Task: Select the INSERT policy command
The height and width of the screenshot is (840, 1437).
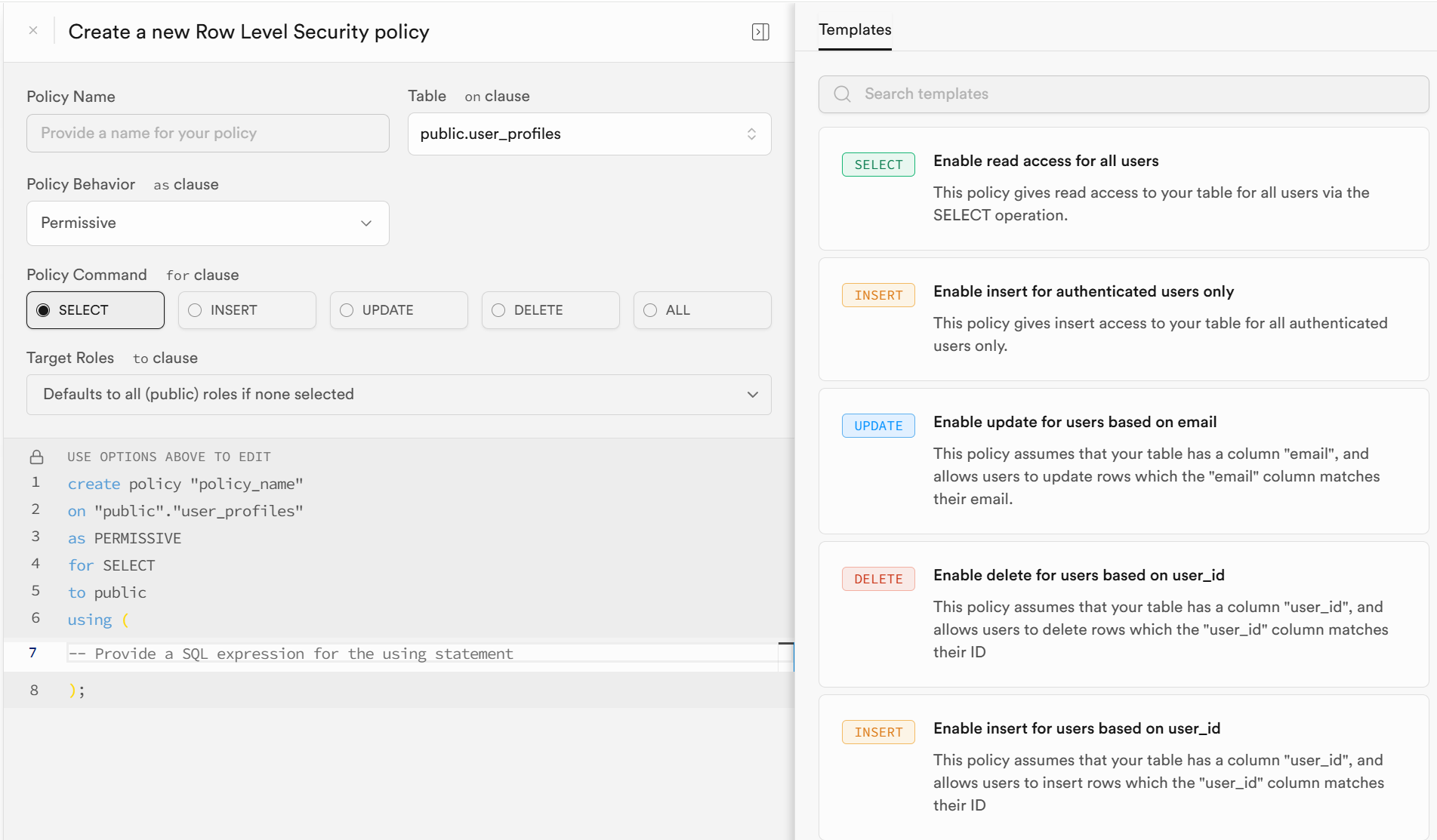Action: pyautogui.click(x=247, y=310)
